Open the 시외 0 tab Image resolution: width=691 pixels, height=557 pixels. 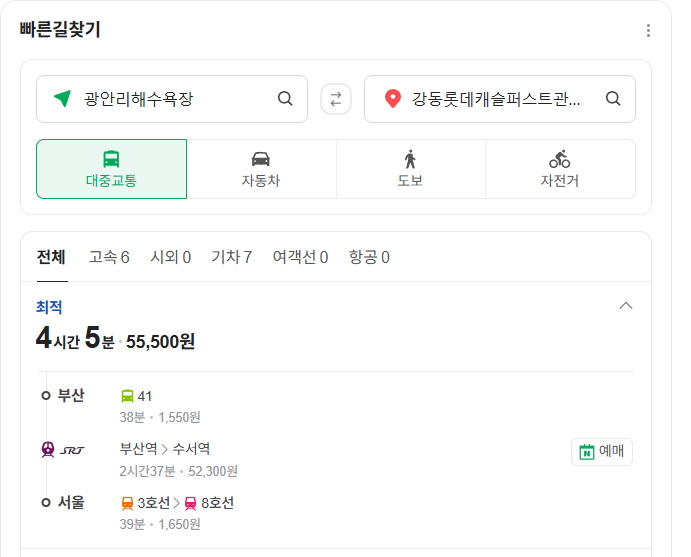tap(171, 257)
